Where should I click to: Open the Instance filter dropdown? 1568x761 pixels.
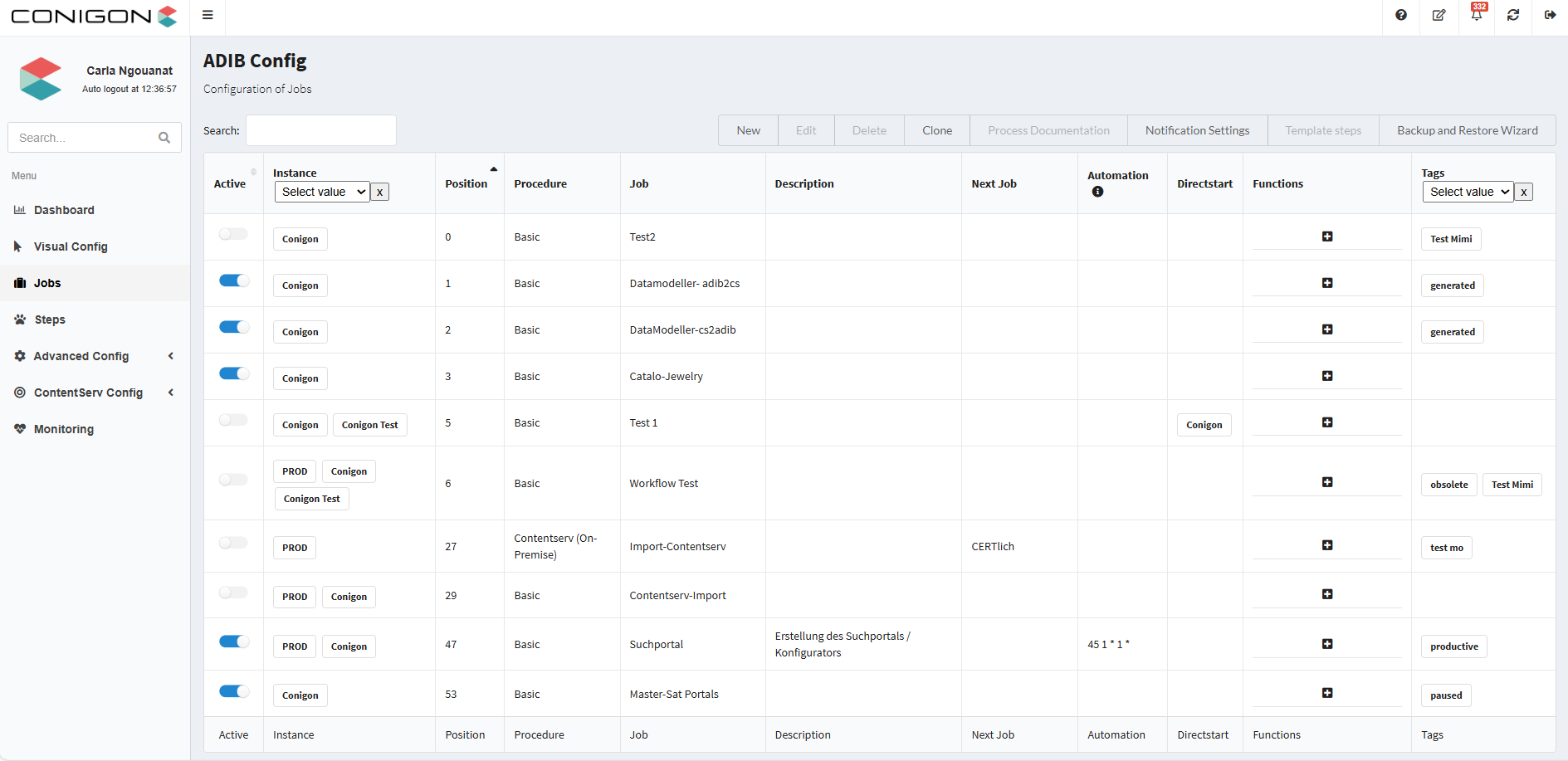pos(322,192)
